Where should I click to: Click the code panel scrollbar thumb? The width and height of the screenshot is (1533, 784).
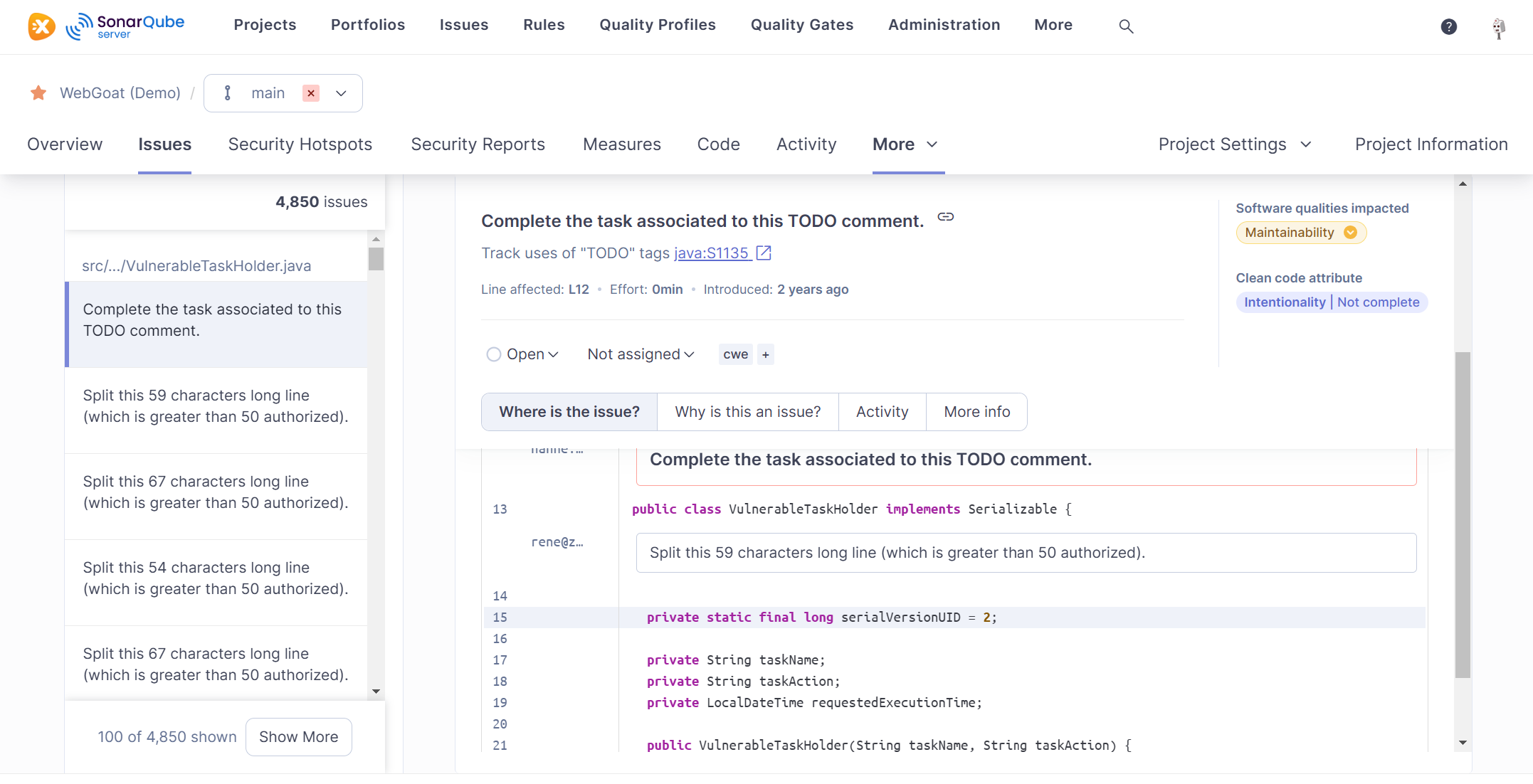pos(1463,515)
